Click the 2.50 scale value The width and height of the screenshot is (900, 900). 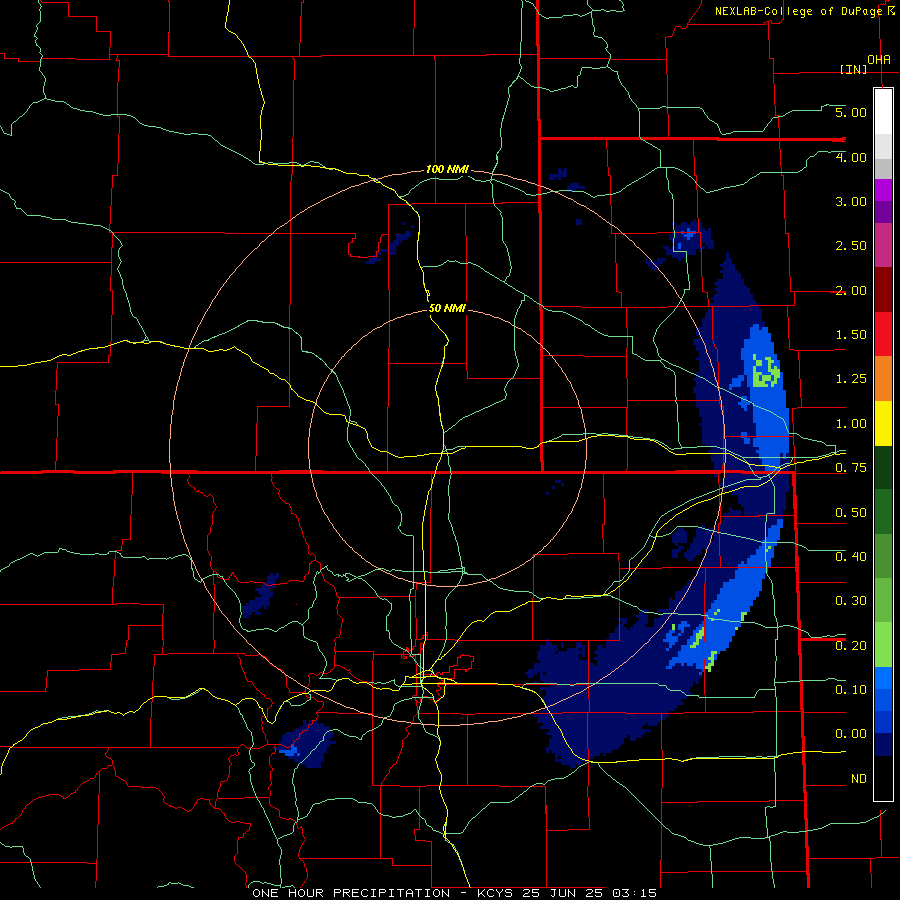[851, 246]
